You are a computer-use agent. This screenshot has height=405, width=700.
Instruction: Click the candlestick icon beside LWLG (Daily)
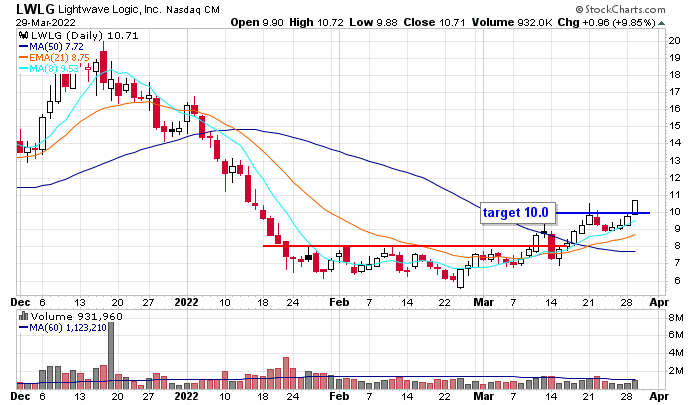click(23, 35)
